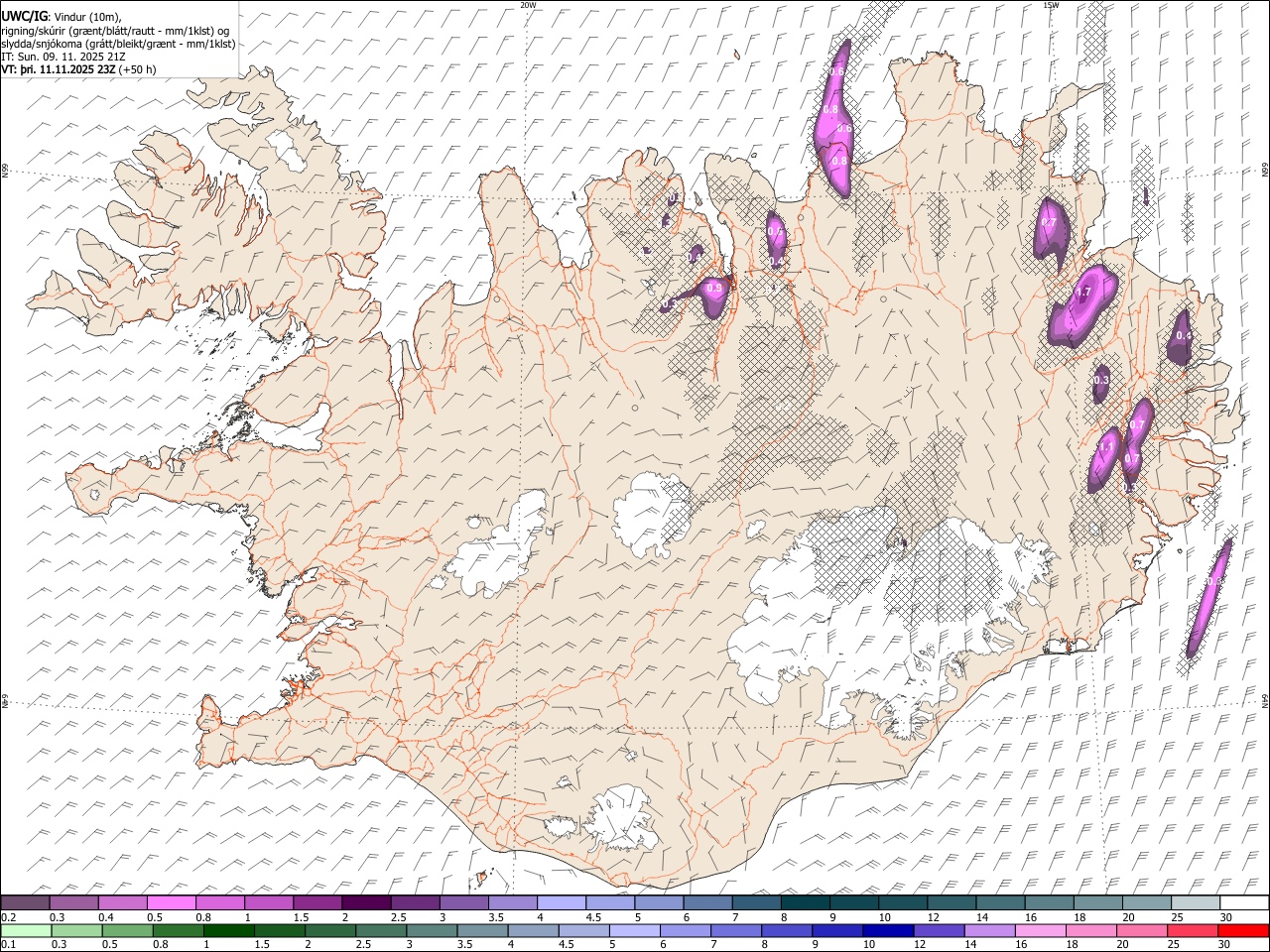Click the '0.4' snowfall value on the east coast
This screenshot has width=1270, height=952.
tap(1183, 336)
